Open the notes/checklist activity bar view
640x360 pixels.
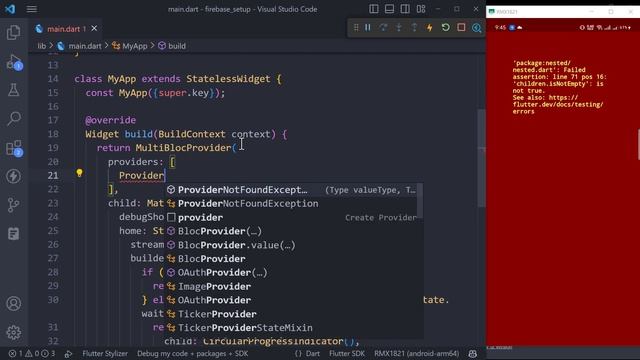(x=13, y=234)
